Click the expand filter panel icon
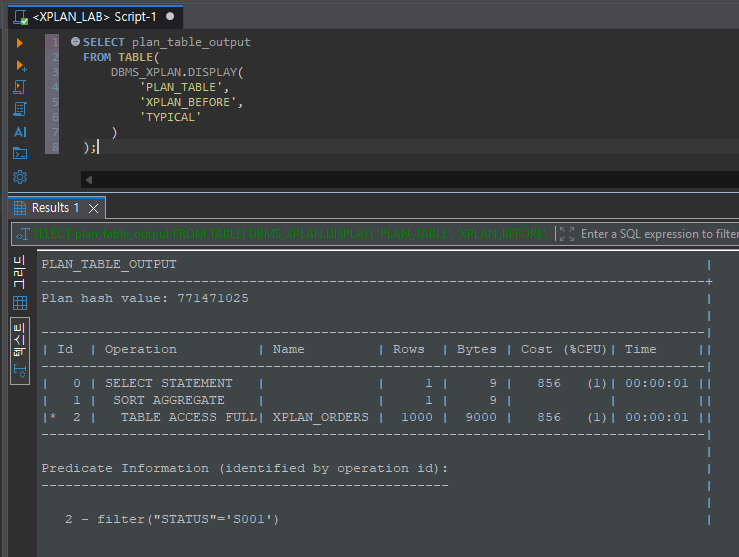 (x=567, y=234)
